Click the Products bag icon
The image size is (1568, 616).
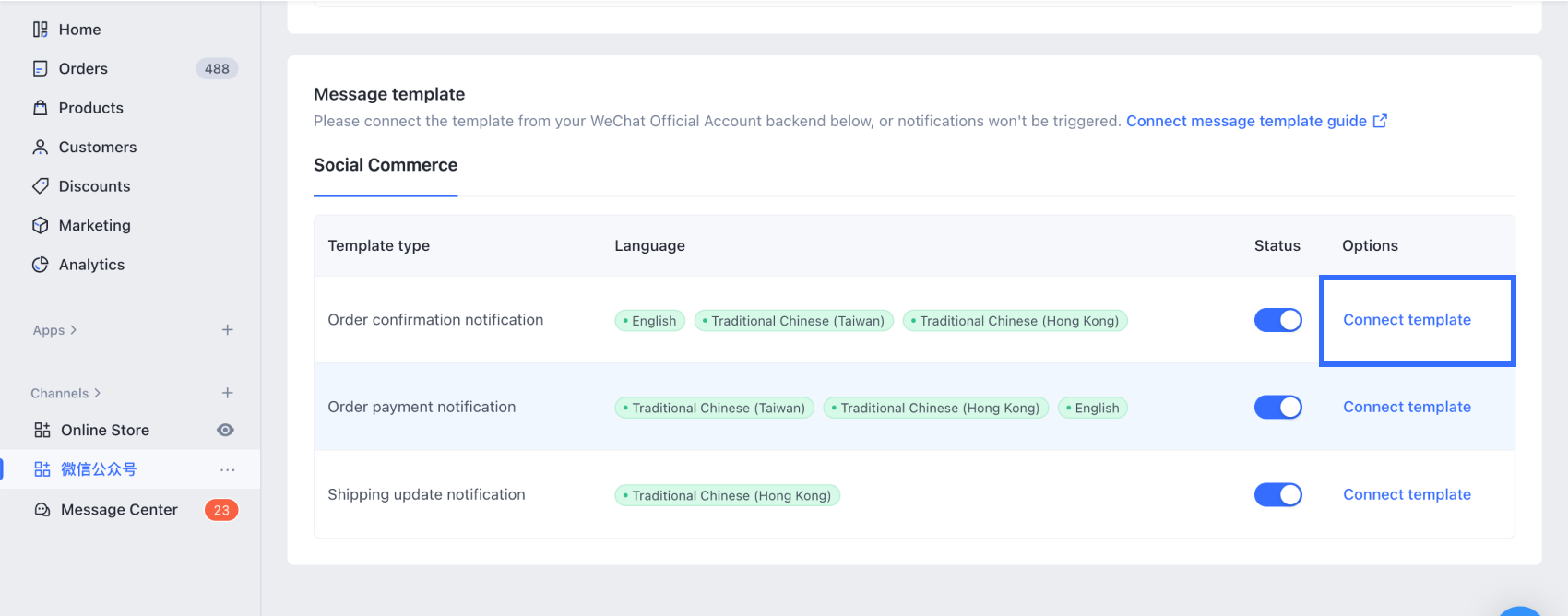[x=41, y=108]
